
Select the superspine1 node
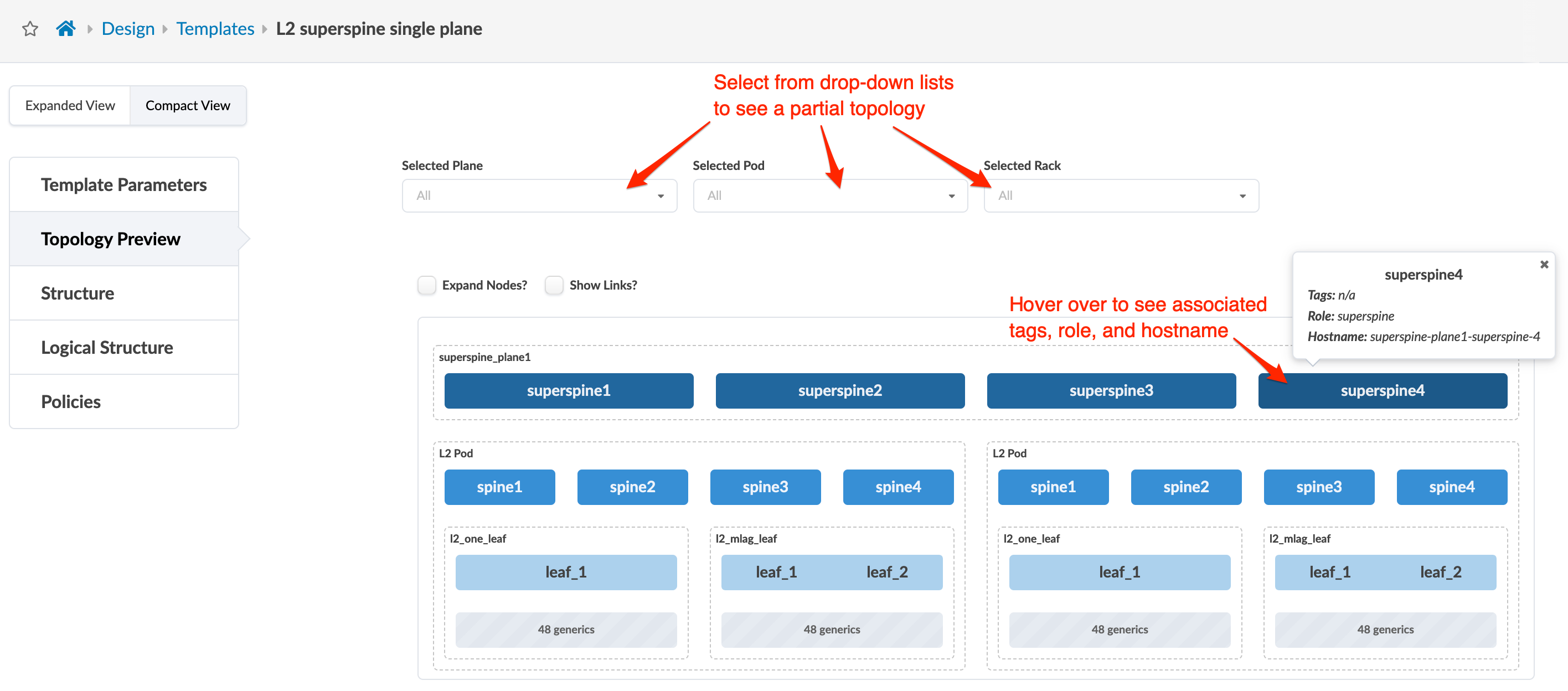[x=569, y=390]
